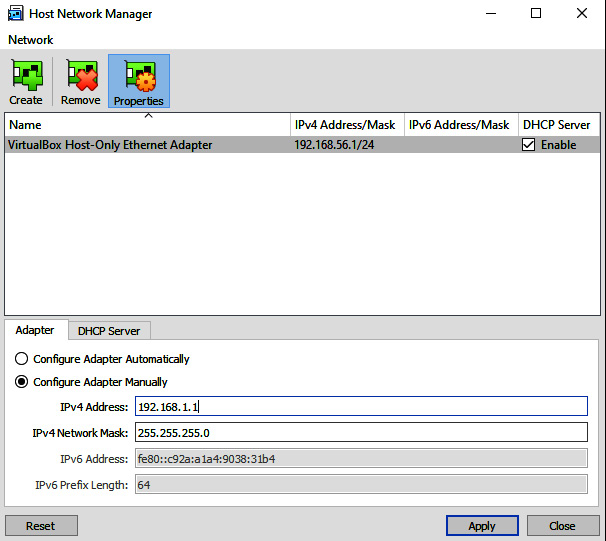Viewport: 606px width, 541px height.
Task: Click the IPv4 Network Mask field
Action: tap(361, 432)
